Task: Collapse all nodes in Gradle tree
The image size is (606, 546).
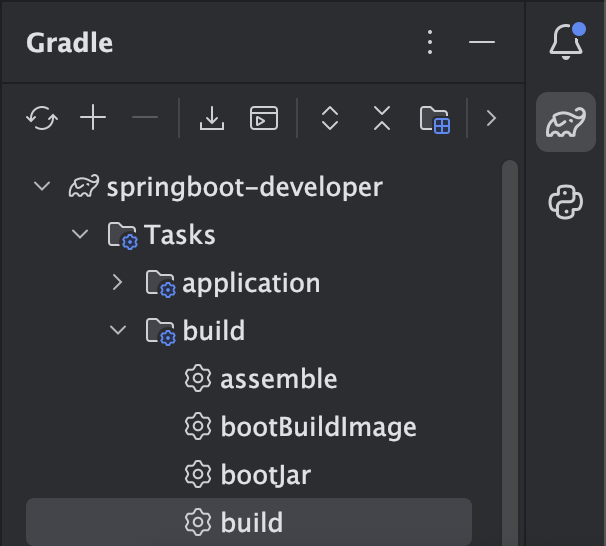Action: (x=382, y=118)
